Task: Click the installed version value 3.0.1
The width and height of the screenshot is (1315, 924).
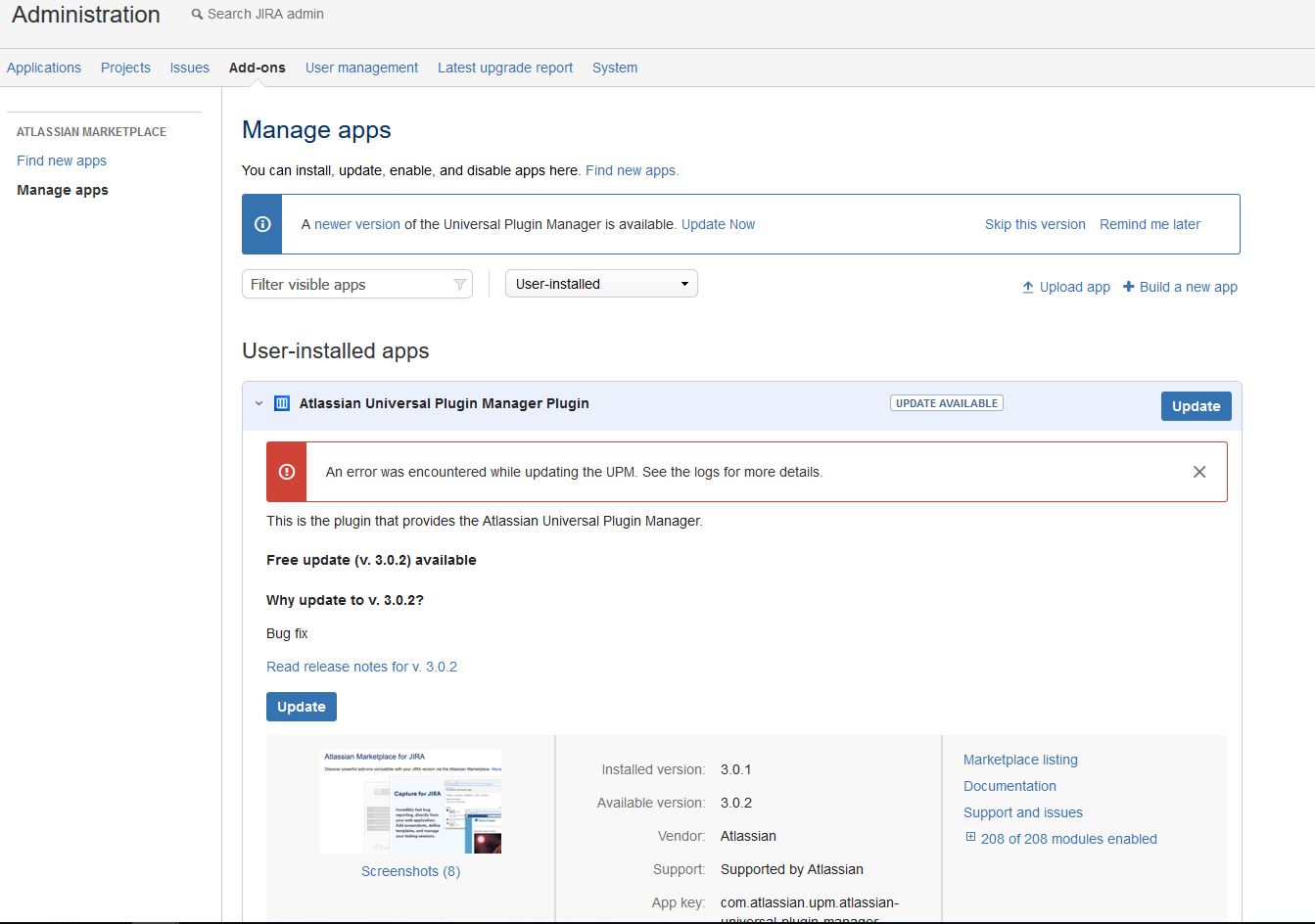Action: [x=736, y=769]
